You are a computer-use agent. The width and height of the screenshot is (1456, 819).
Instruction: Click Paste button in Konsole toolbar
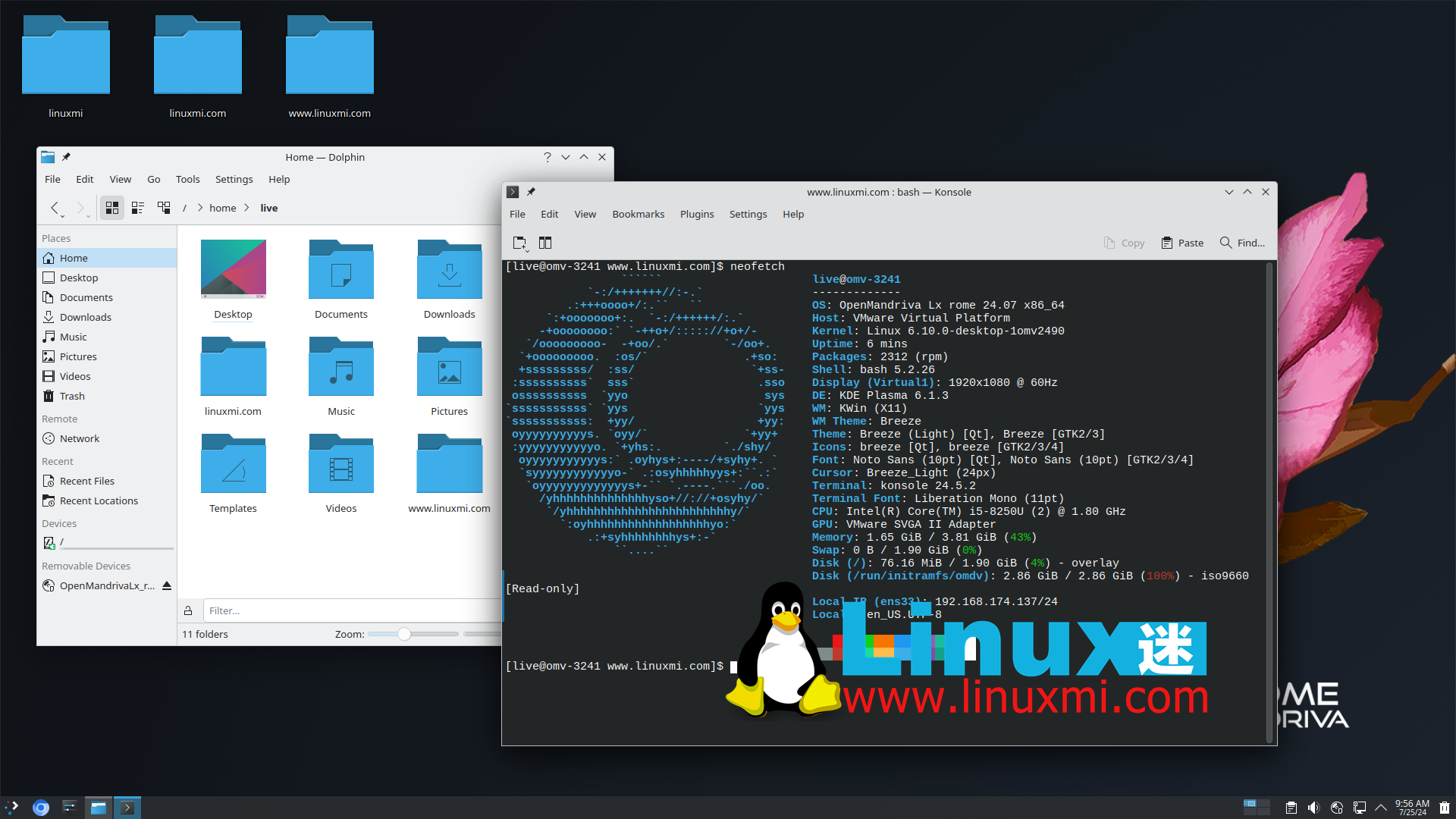(1183, 243)
